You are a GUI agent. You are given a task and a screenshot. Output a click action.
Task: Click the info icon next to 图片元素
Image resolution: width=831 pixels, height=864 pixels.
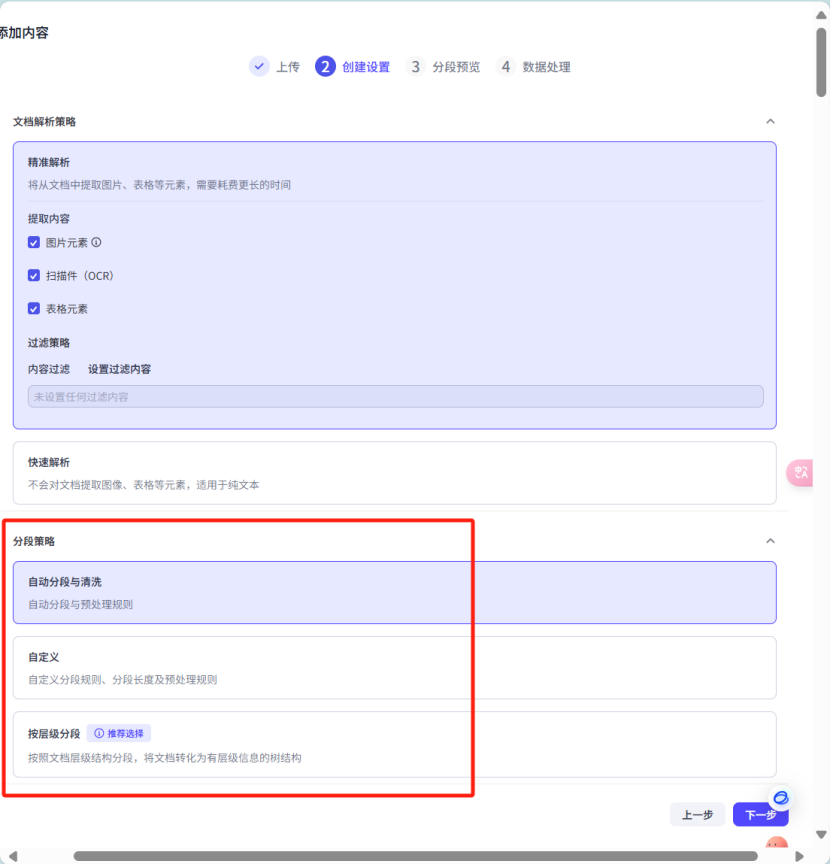[96, 242]
